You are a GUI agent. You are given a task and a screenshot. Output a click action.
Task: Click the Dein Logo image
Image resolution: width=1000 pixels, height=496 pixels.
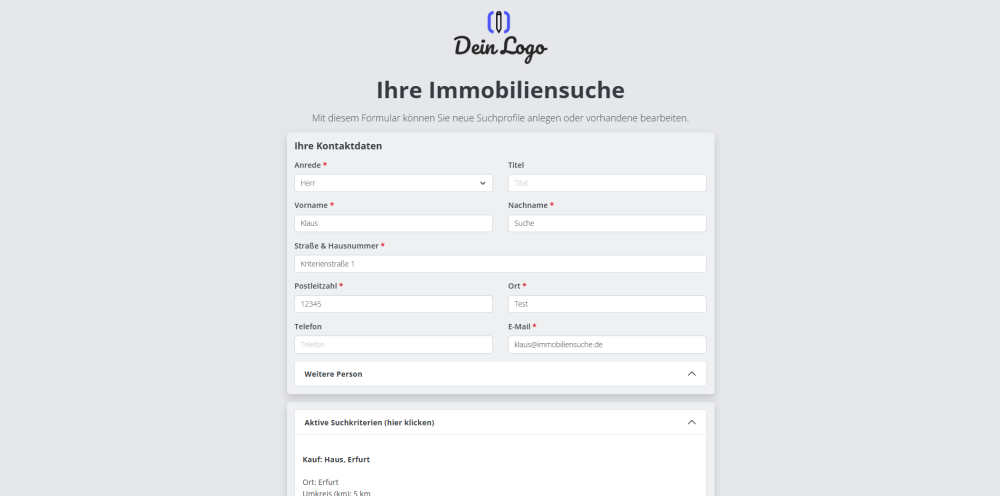(500, 37)
